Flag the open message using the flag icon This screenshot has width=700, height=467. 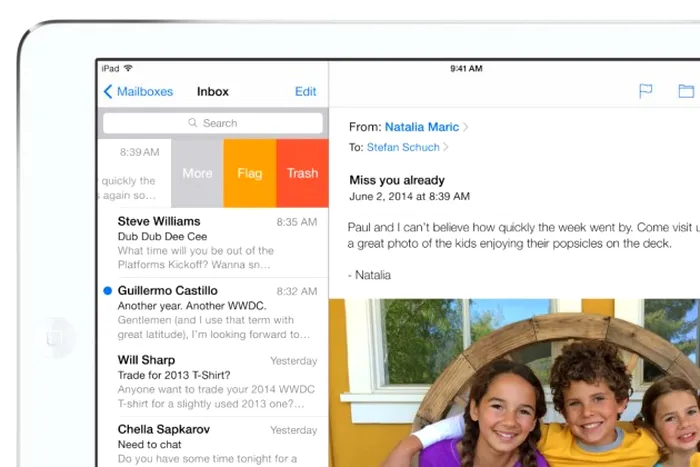click(x=646, y=91)
